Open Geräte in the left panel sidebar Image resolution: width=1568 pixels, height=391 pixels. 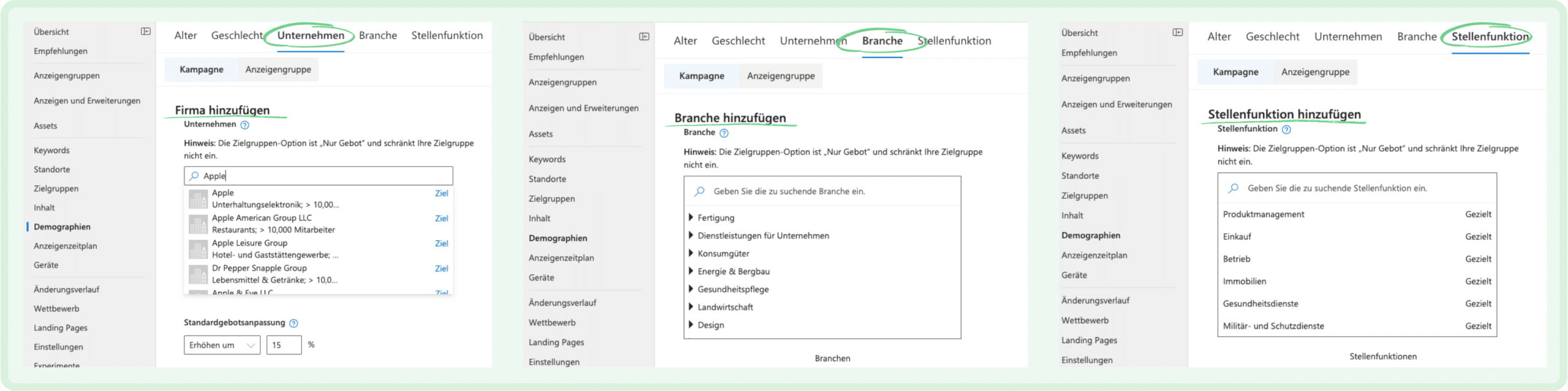pos(46,265)
